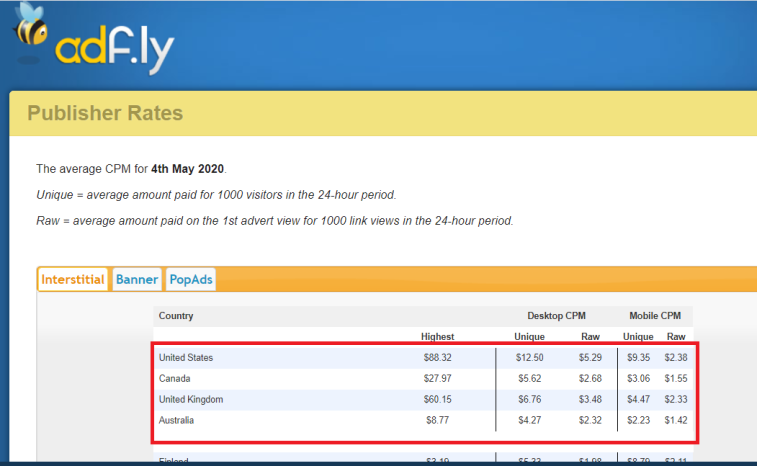Select the Country column header
Image resolution: width=757 pixels, height=466 pixels.
(x=176, y=316)
